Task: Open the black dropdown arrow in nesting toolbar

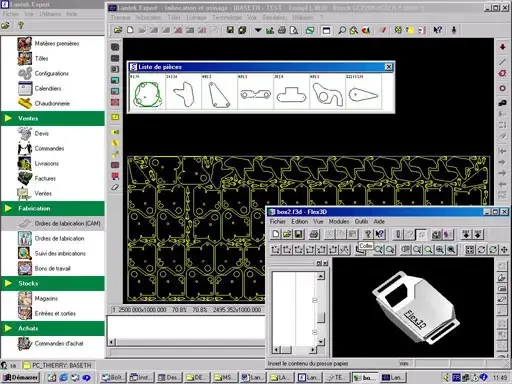Action: point(258,30)
